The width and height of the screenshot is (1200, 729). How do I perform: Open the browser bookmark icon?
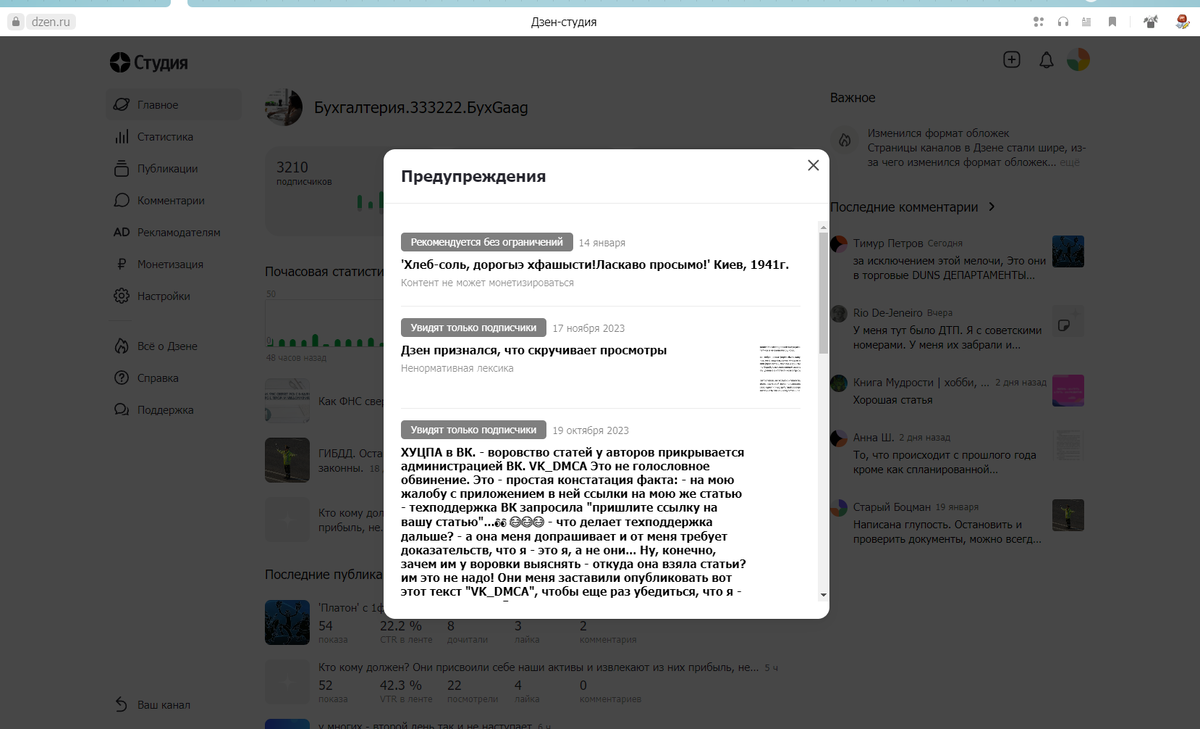coord(1113,21)
